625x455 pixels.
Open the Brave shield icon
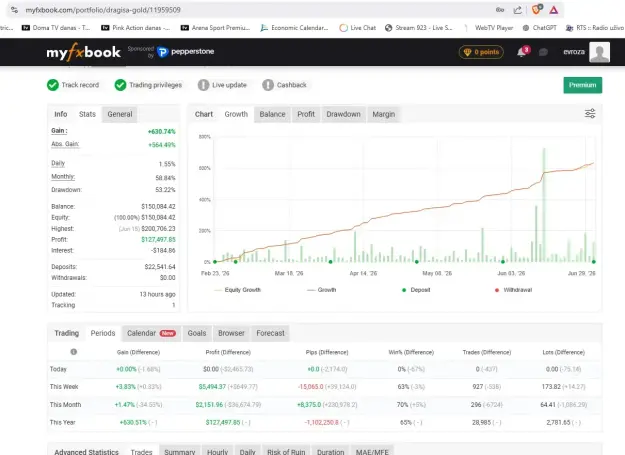pos(537,10)
